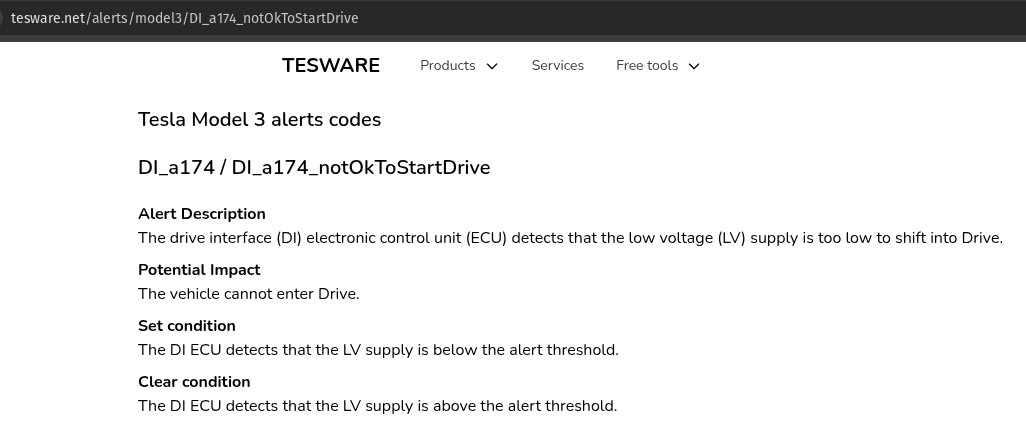
Task: Click the 'below the alert threshold' sentence
Action: click(378, 350)
